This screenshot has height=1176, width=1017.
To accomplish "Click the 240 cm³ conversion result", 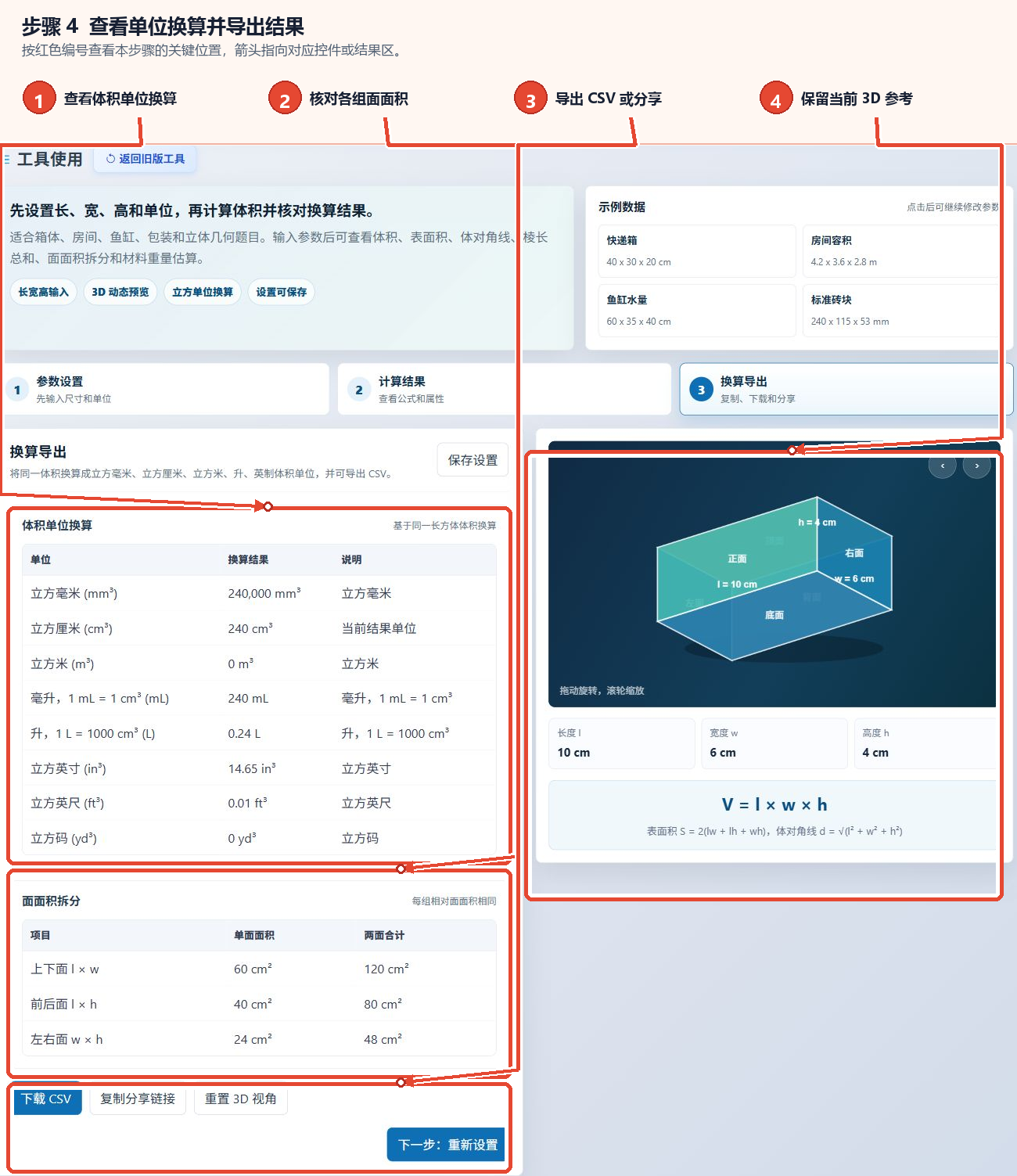I will (250, 629).
